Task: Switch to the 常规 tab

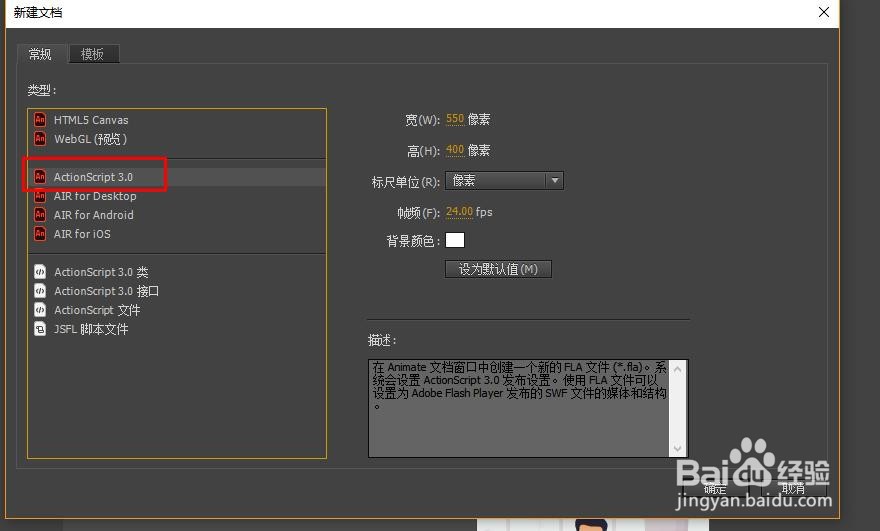Action: [41, 54]
